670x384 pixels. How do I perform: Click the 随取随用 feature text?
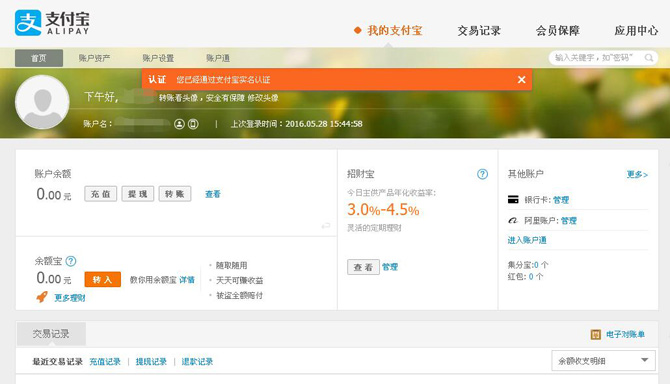click(x=232, y=265)
